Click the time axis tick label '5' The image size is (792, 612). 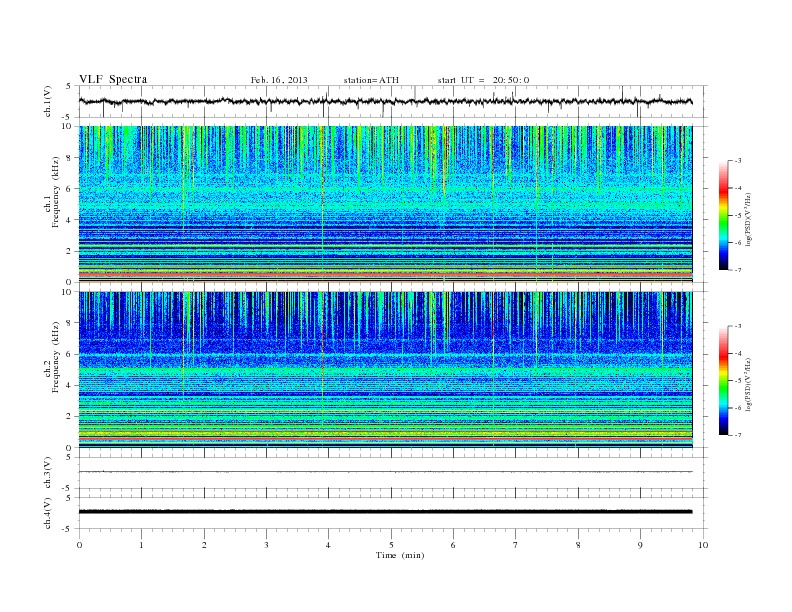(391, 545)
